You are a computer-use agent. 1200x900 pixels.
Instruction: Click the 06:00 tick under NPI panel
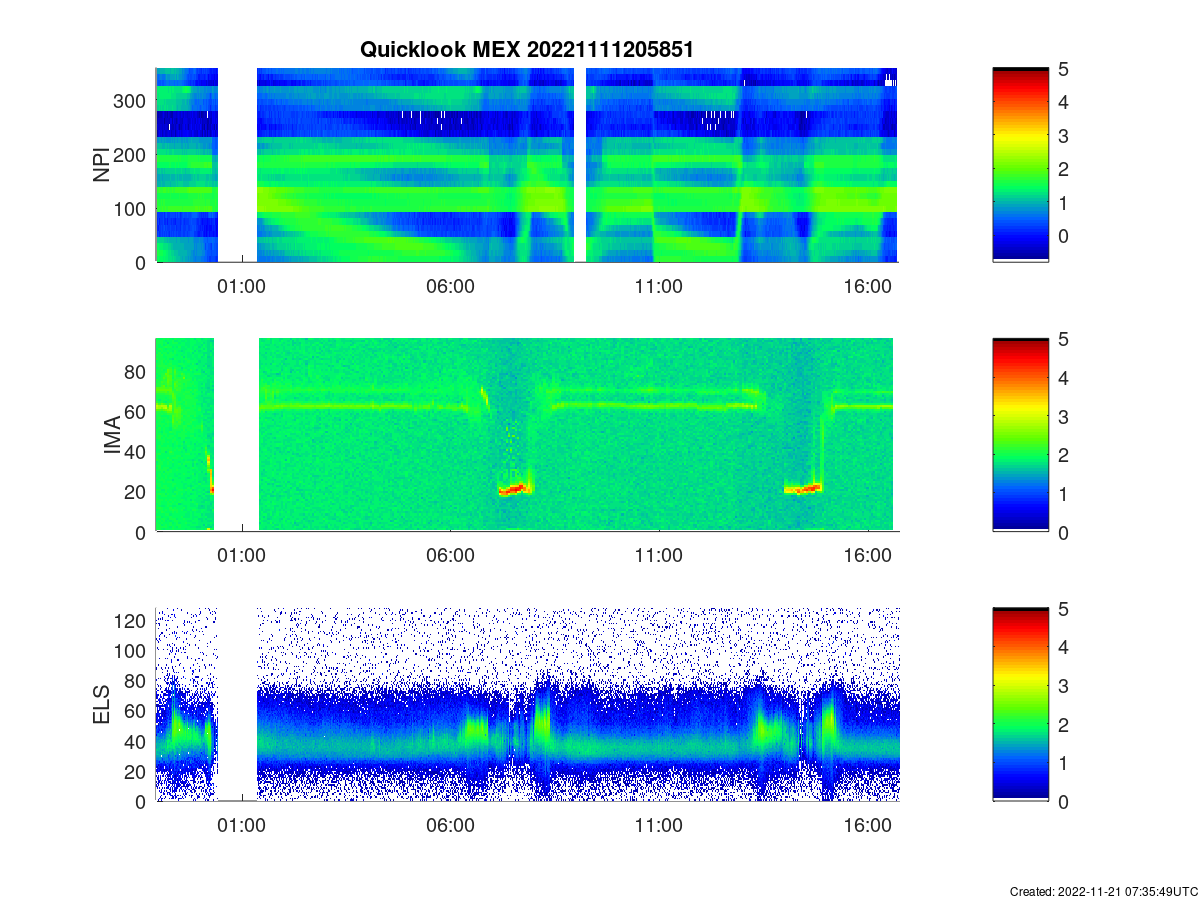[x=450, y=286]
